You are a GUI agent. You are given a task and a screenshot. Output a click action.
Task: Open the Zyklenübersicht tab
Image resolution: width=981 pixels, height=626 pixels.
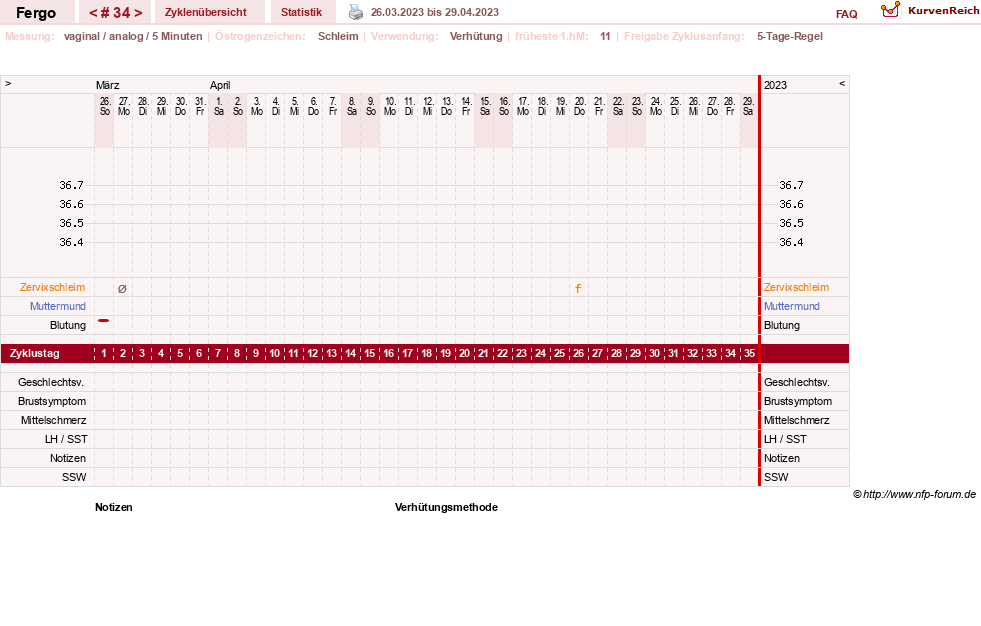pos(206,12)
